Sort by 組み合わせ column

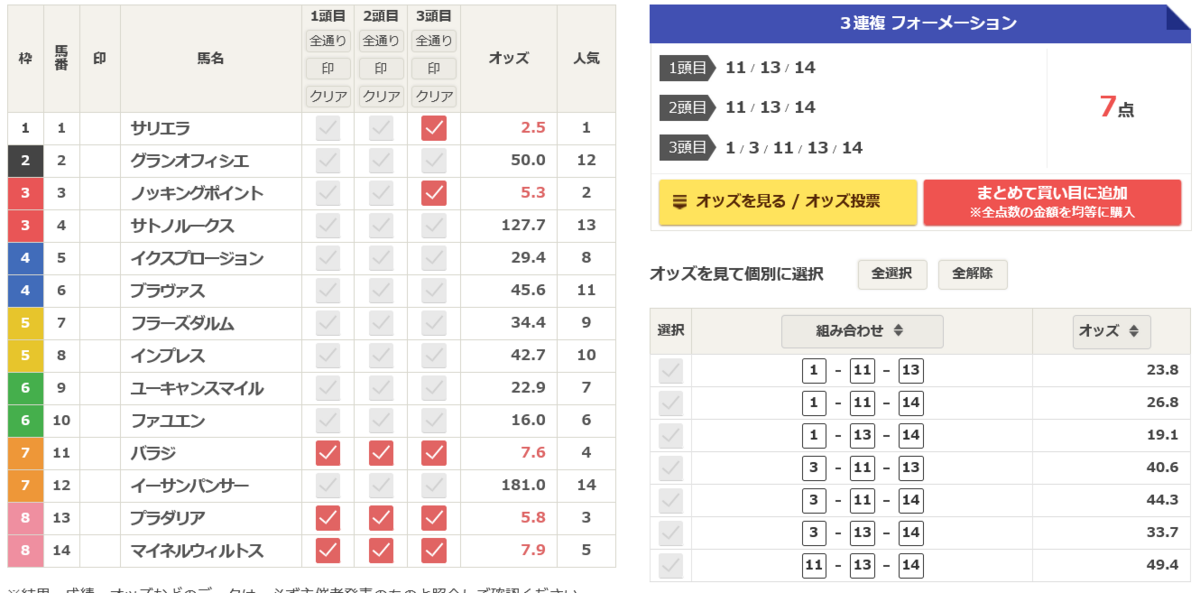click(862, 331)
